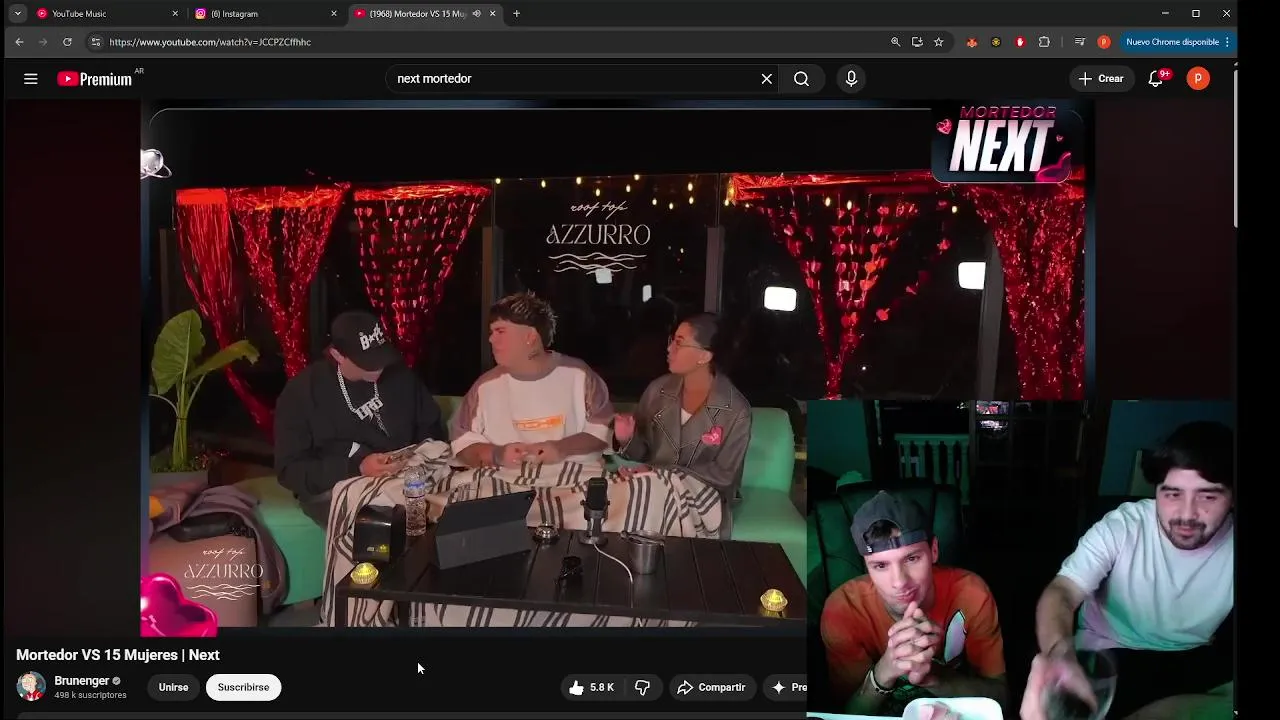Clear the search text with the X
1280x720 pixels.
click(767, 78)
